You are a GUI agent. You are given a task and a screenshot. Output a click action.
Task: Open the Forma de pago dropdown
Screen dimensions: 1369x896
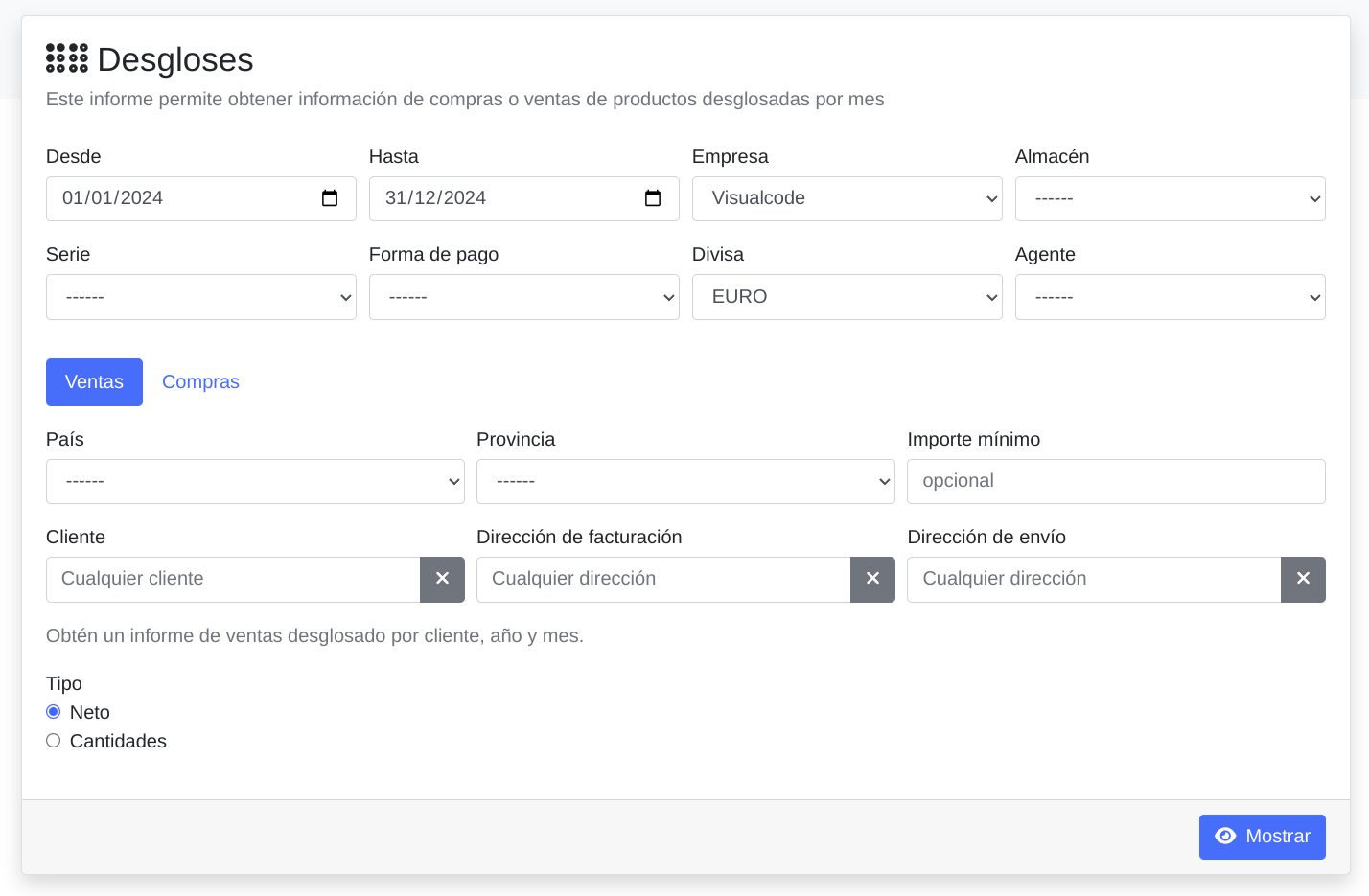pos(524,297)
